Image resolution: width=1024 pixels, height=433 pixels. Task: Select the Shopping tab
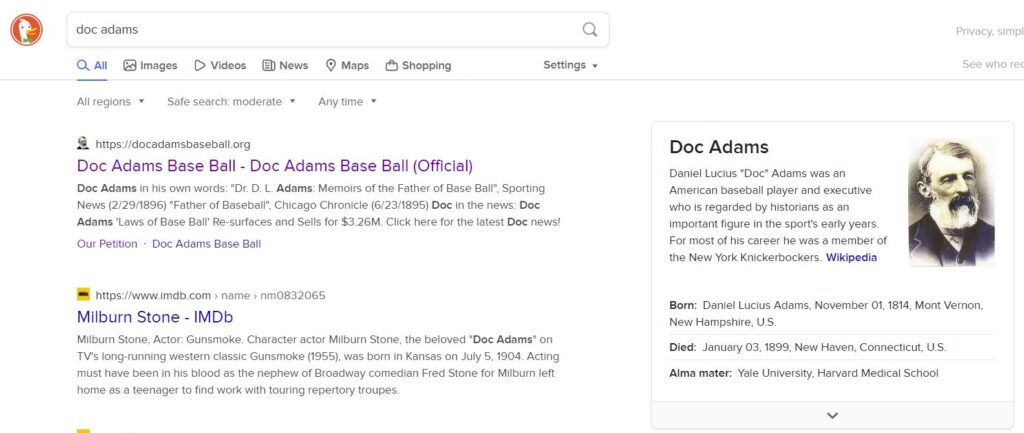418,65
